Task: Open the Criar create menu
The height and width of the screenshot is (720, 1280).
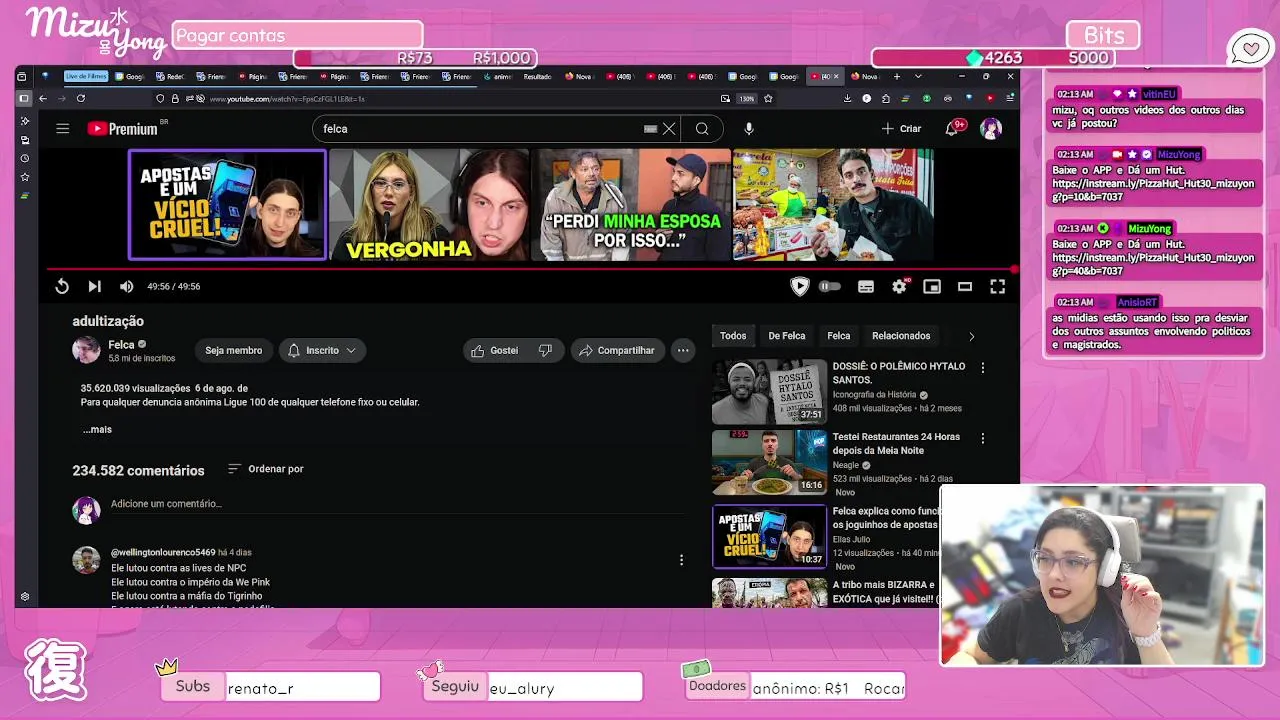Action: [901, 128]
